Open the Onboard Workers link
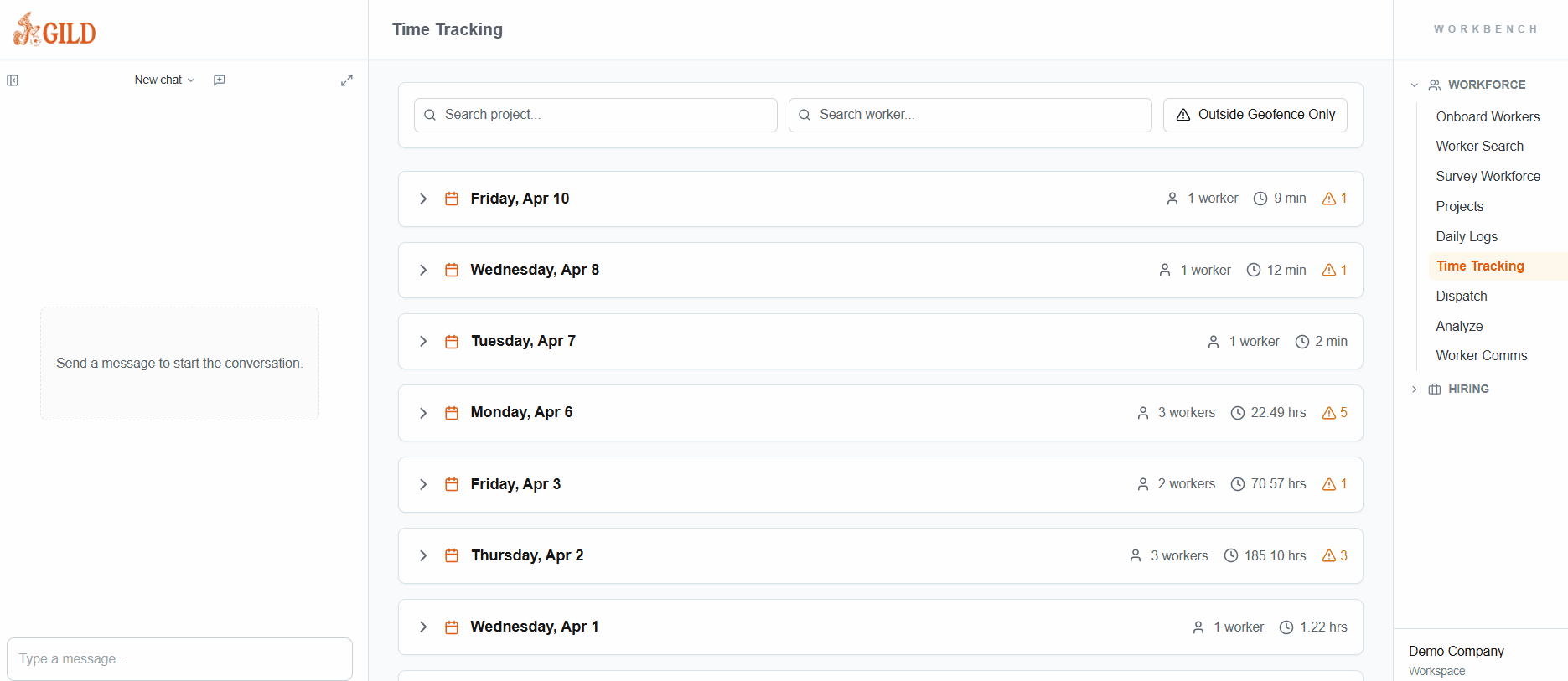The height and width of the screenshot is (681, 1568). (1488, 116)
